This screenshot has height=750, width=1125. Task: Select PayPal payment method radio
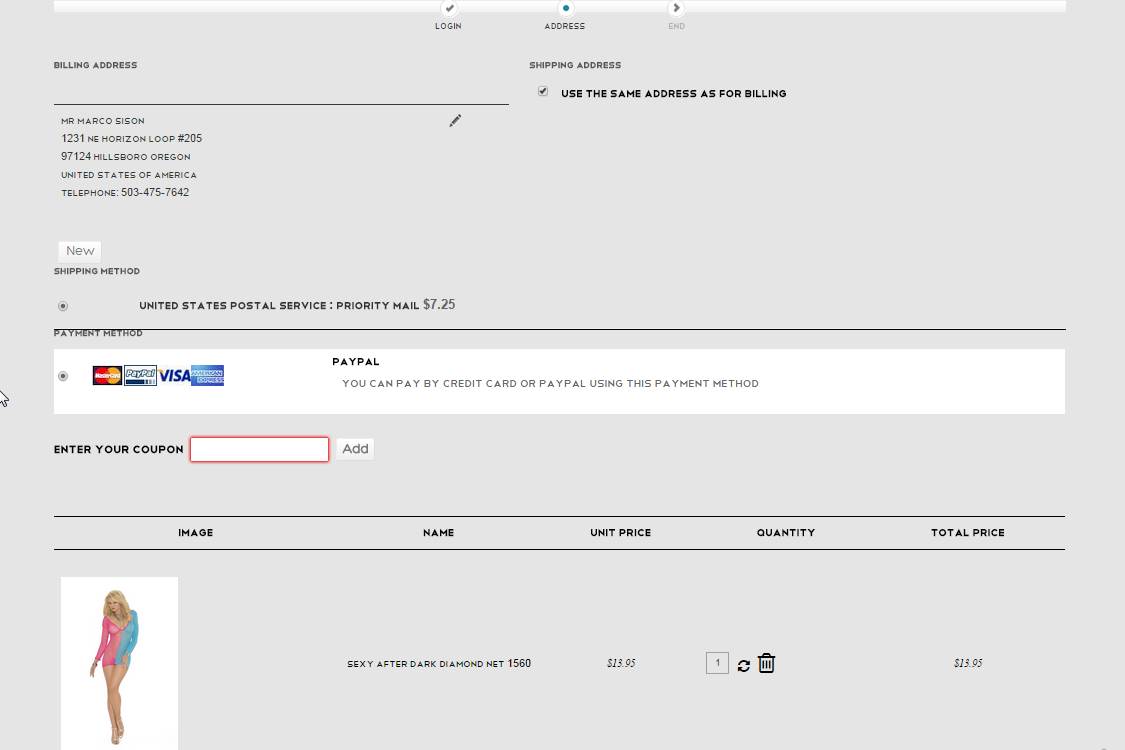(63, 376)
